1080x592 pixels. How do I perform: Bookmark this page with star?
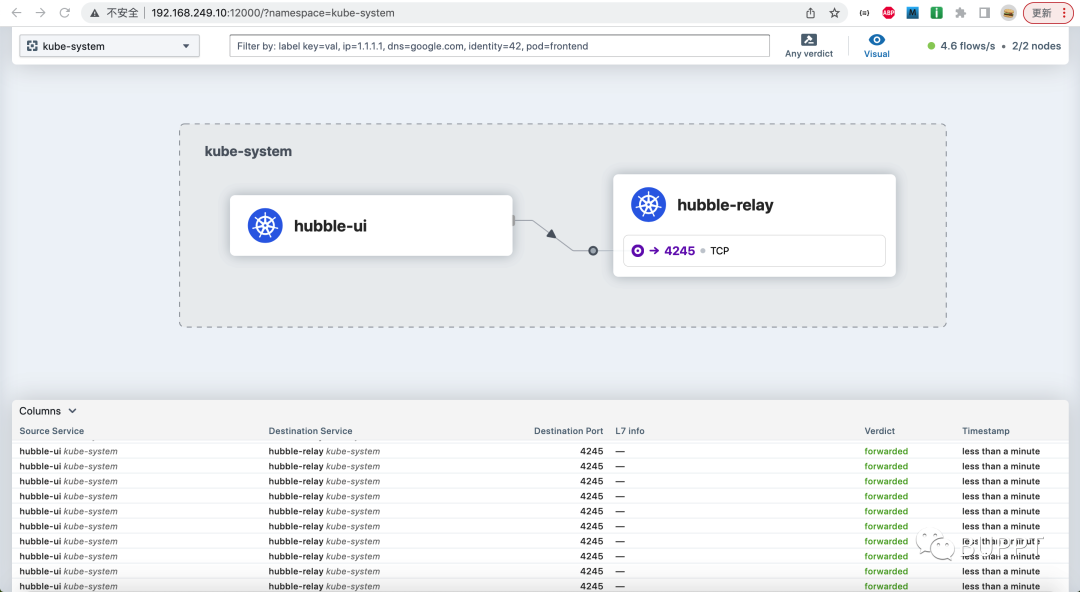[834, 12]
